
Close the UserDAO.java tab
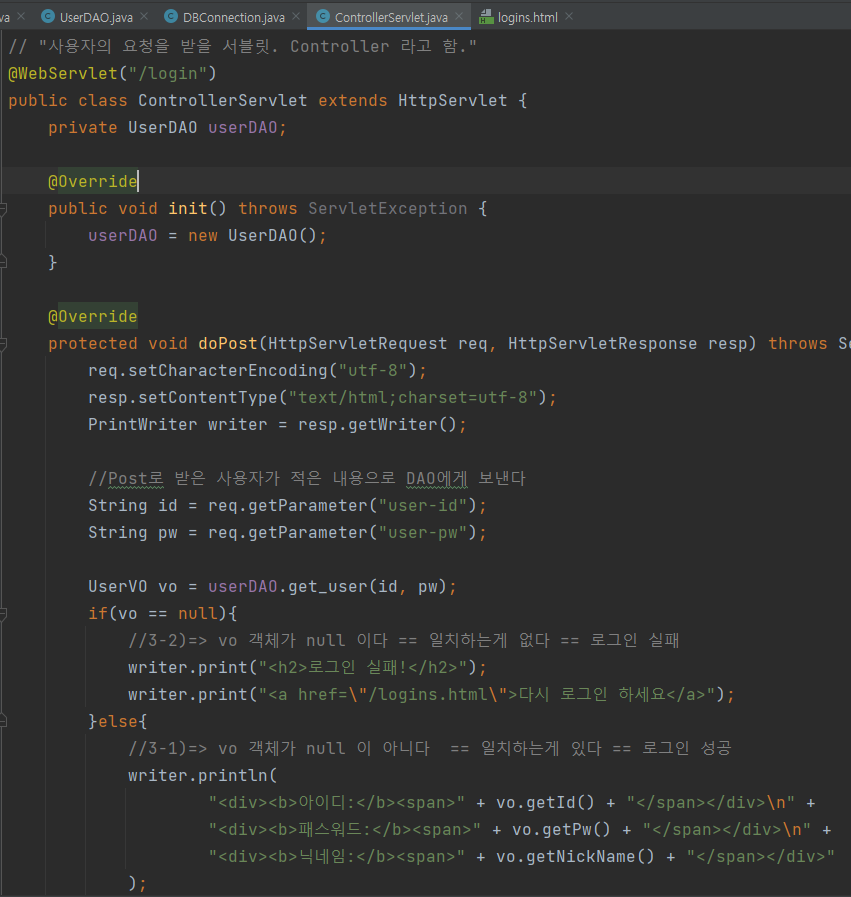[x=144, y=17]
